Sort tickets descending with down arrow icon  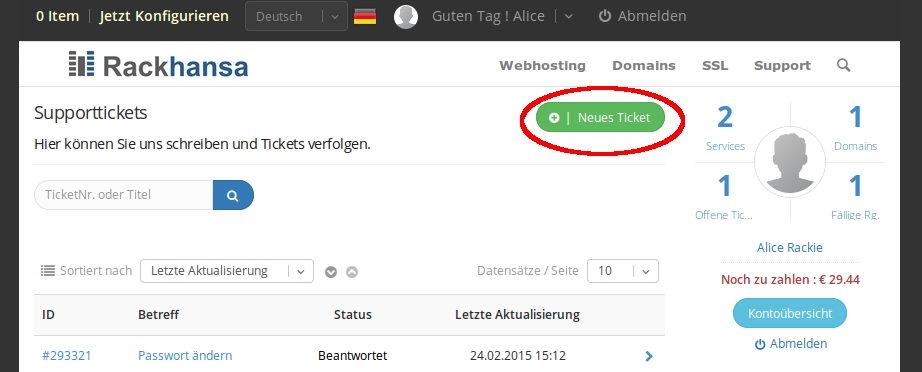(331, 272)
